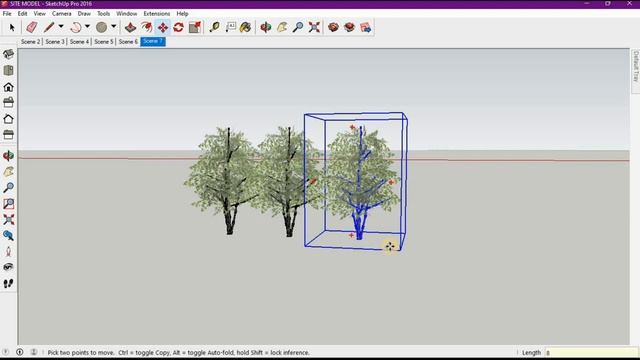Select the Circle shape tool
The height and width of the screenshot is (360, 640).
pos(101,27)
